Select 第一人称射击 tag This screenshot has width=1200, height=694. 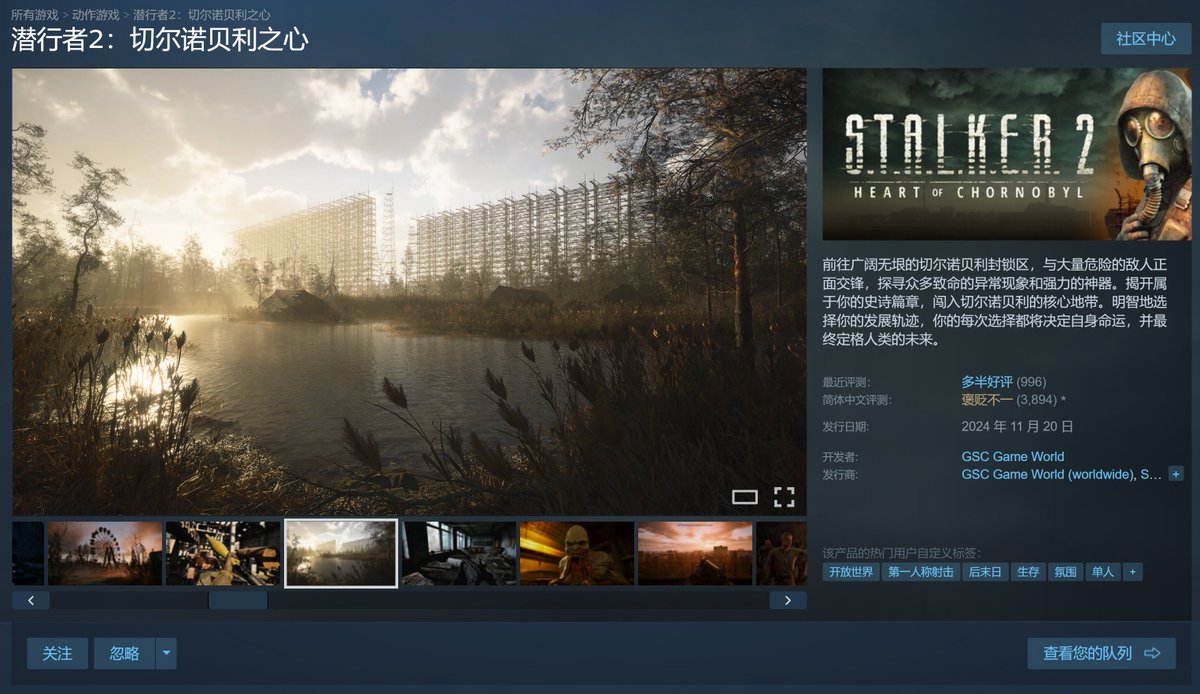920,572
